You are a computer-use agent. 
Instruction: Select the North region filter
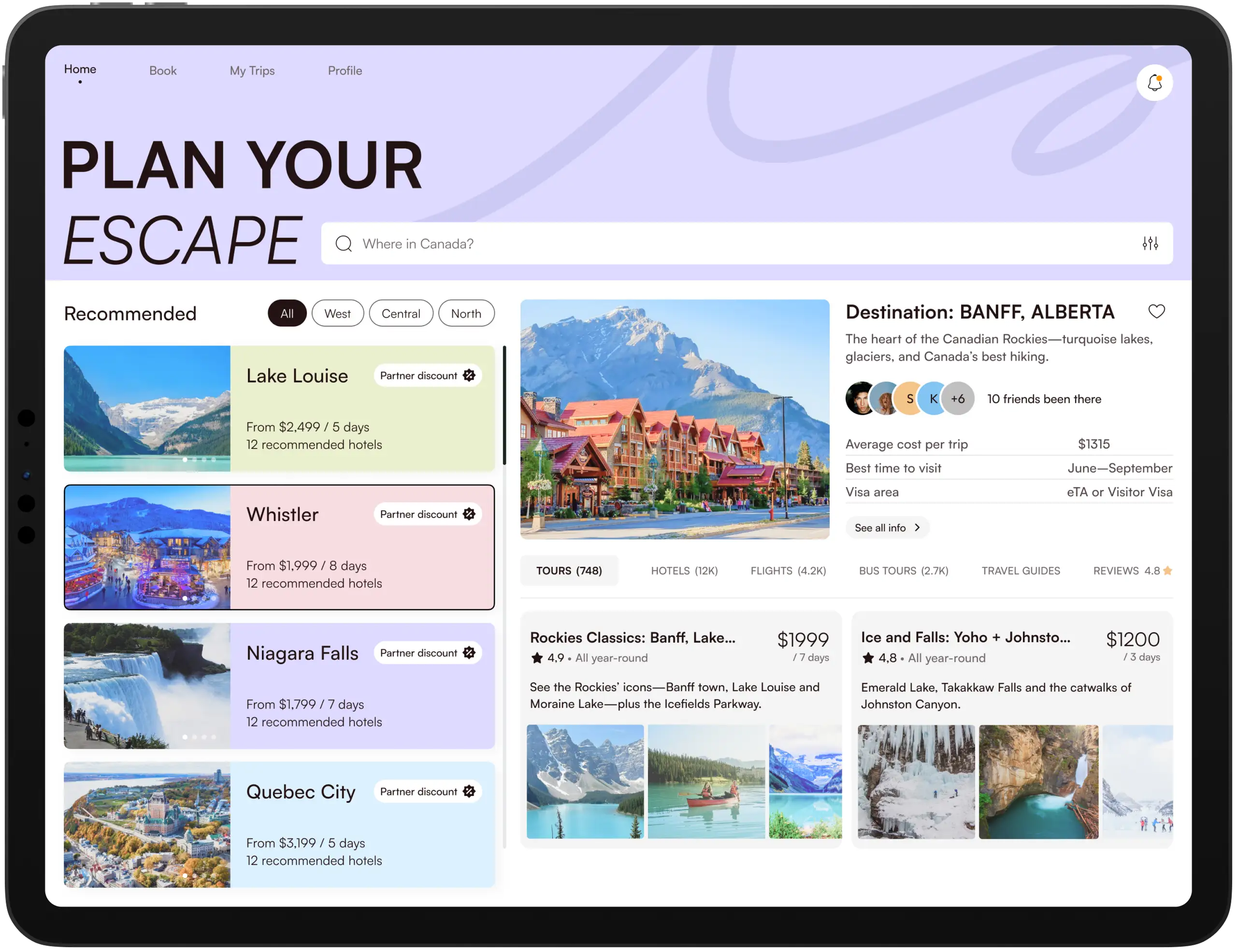pos(466,313)
